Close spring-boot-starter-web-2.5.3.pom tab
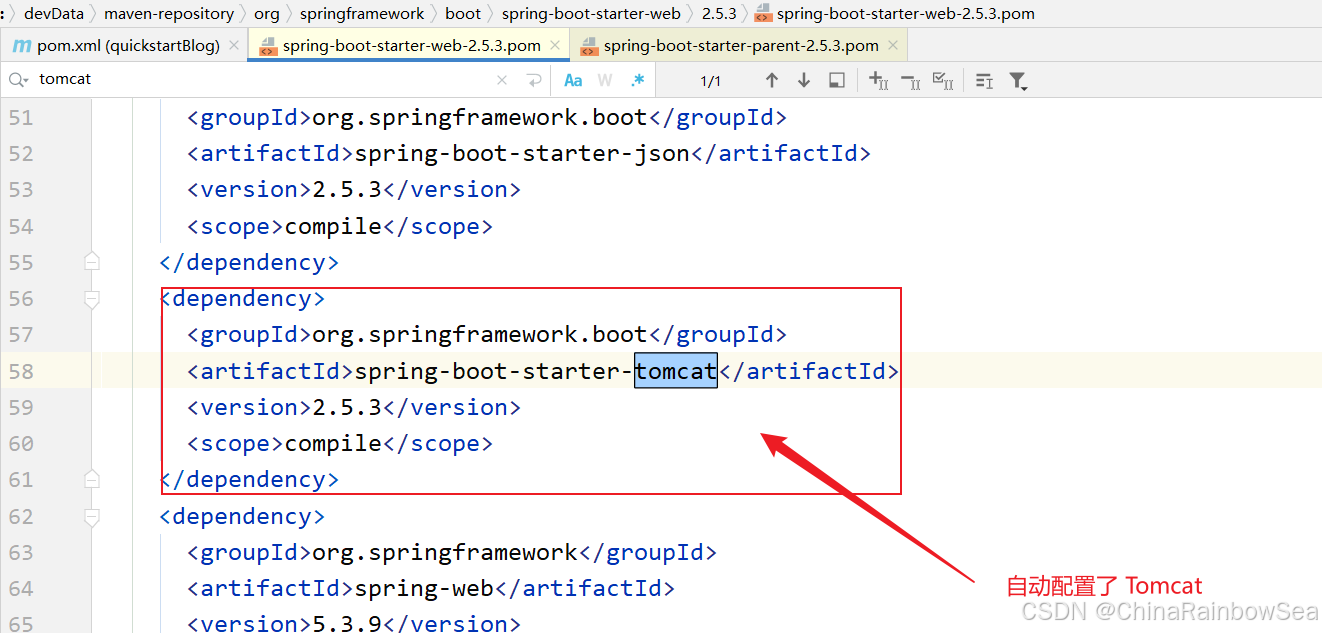This screenshot has width=1322, height=633. click(555, 45)
